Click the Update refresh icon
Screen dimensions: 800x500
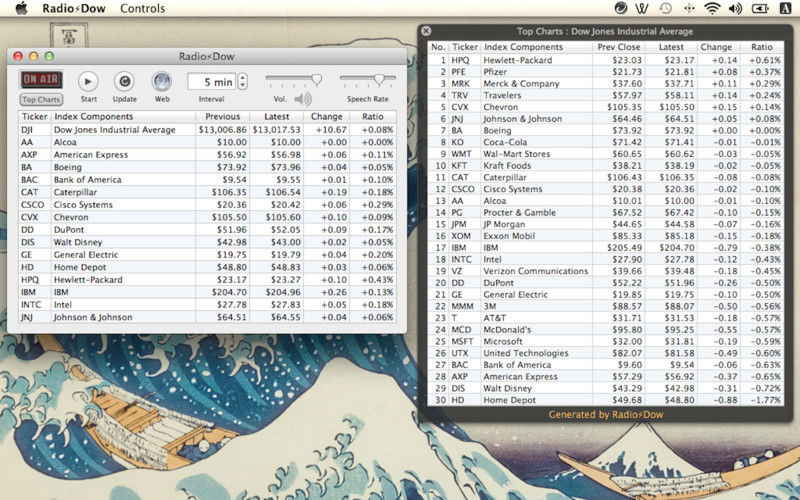124,81
